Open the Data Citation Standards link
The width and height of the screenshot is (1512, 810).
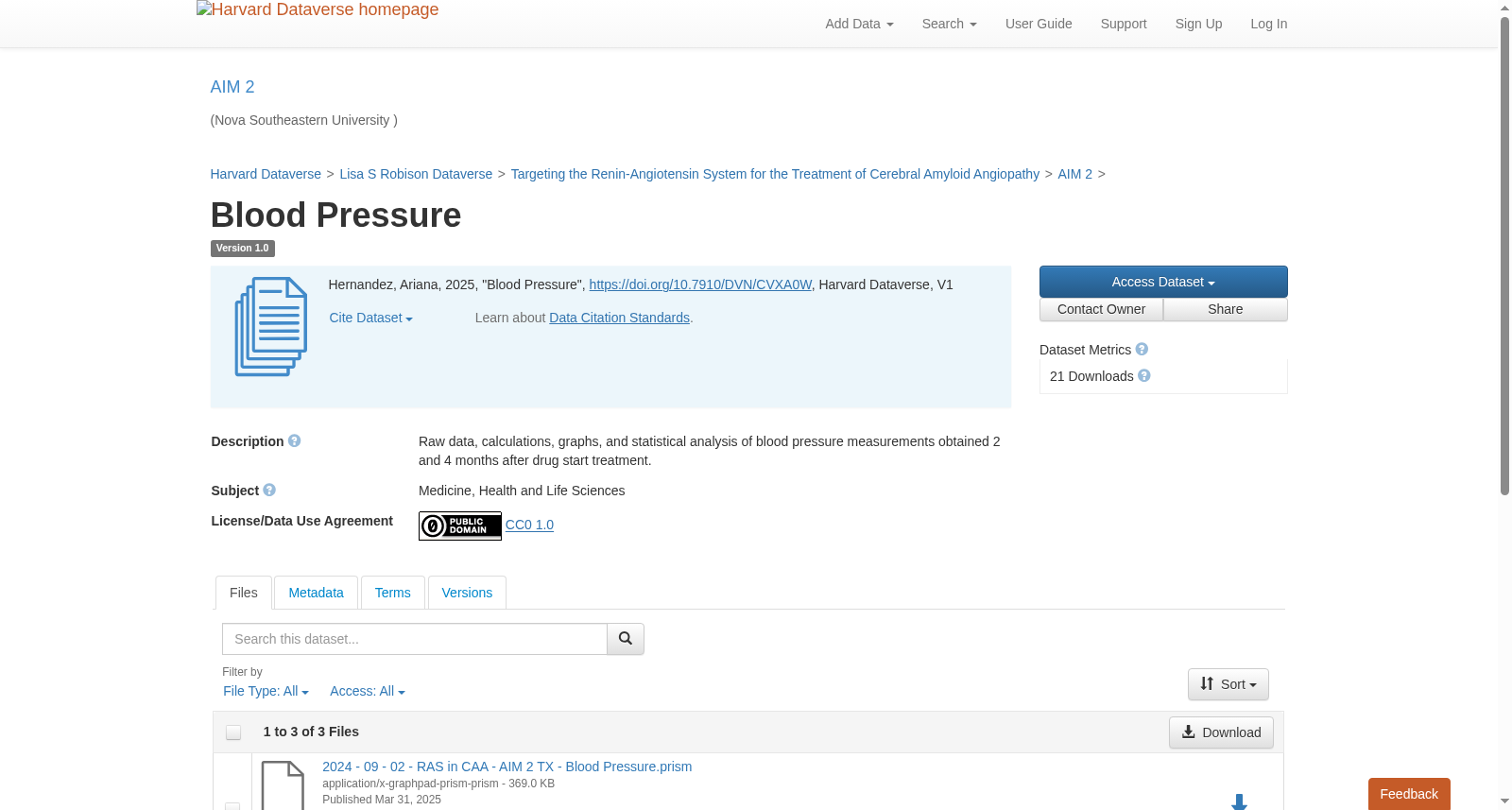[620, 318]
